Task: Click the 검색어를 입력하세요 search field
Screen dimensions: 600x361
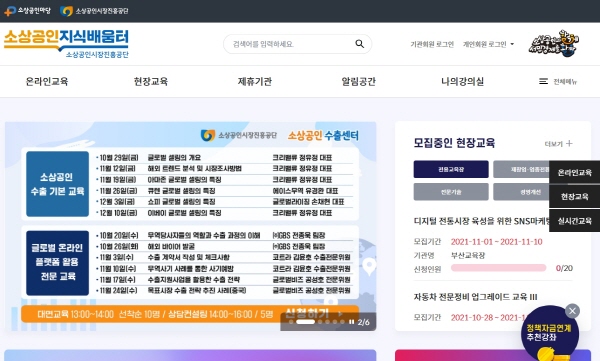Action: pyautogui.click(x=297, y=44)
